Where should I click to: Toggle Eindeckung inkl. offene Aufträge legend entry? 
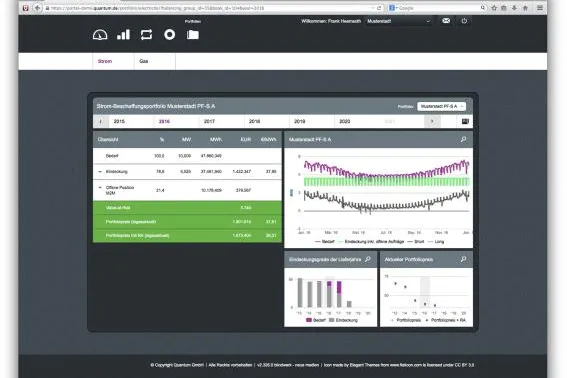point(371,241)
